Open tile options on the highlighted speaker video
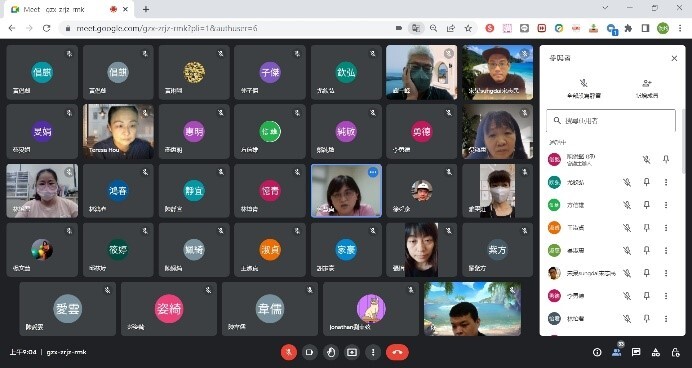The height and width of the screenshot is (368, 692). [373, 173]
